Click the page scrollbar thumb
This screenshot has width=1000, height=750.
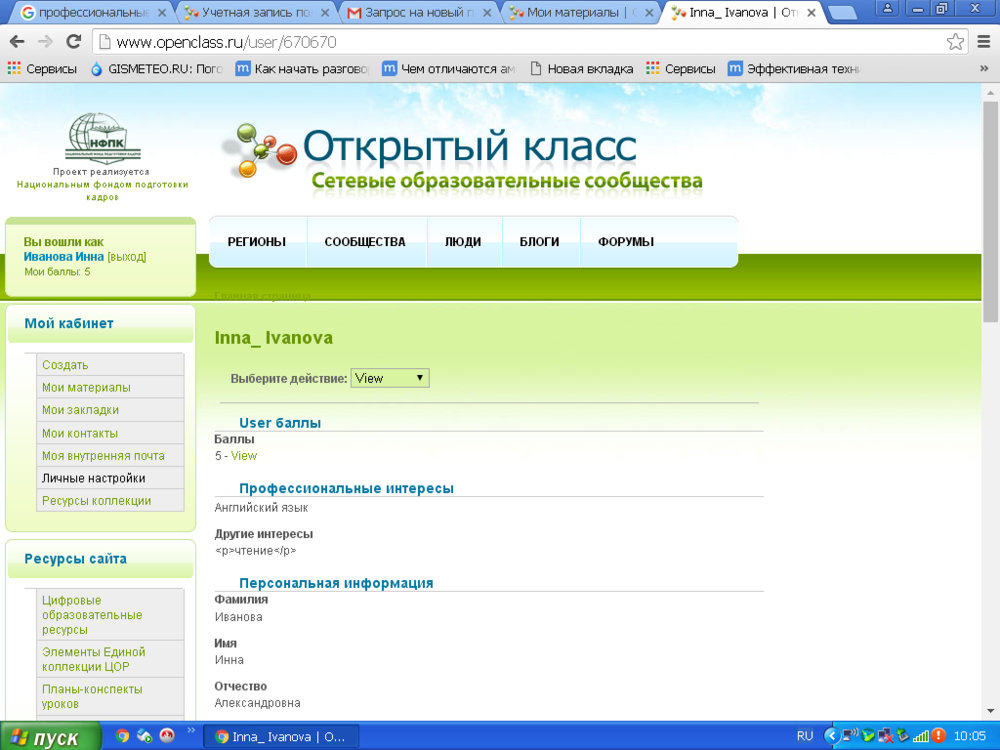(x=990, y=210)
